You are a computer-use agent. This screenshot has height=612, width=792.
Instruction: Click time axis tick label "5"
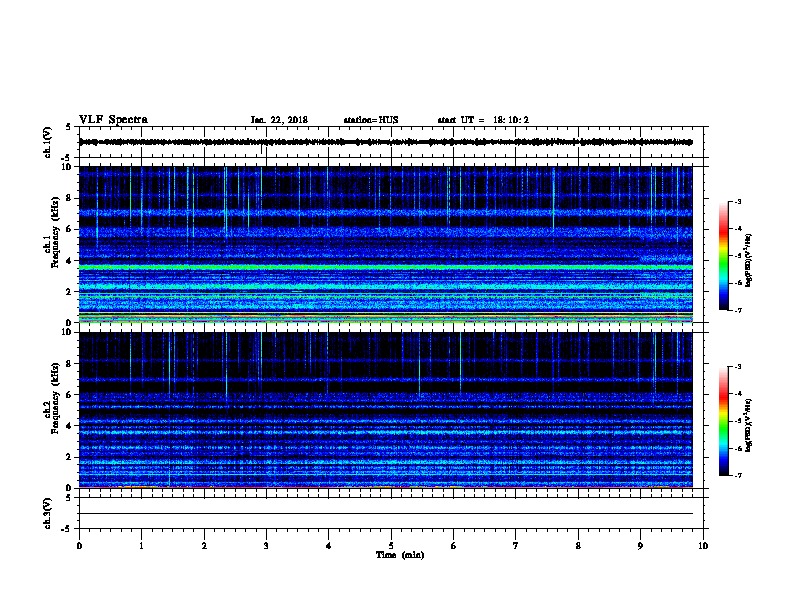pyautogui.click(x=391, y=546)
